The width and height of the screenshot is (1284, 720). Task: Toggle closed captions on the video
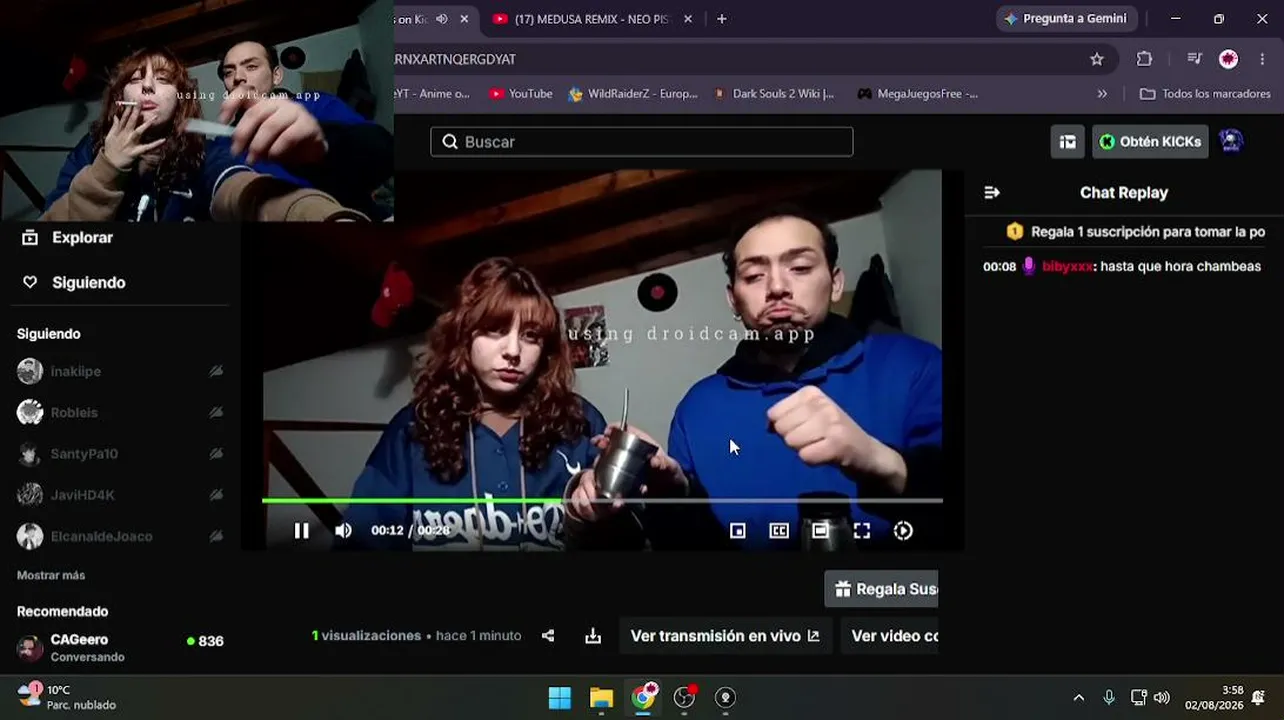pyautogui.click(x=779, y=531)
